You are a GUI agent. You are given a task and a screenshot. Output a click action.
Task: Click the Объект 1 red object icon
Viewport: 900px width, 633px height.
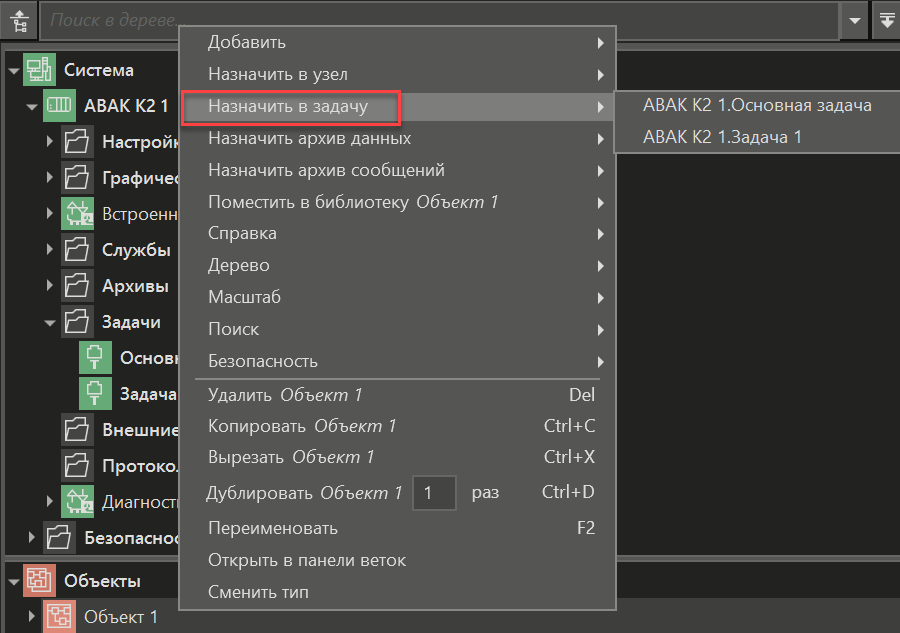59,617
